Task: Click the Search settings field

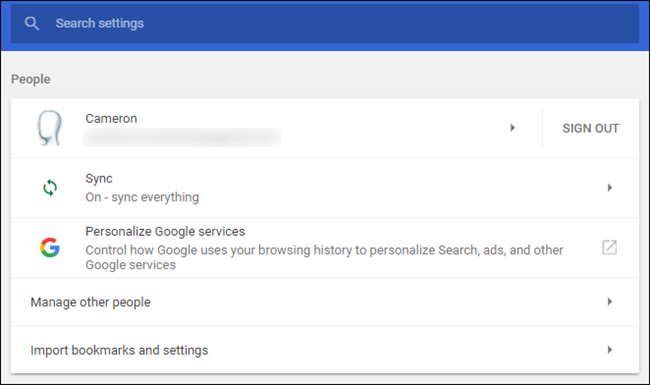Action: [x=325, y=24]
